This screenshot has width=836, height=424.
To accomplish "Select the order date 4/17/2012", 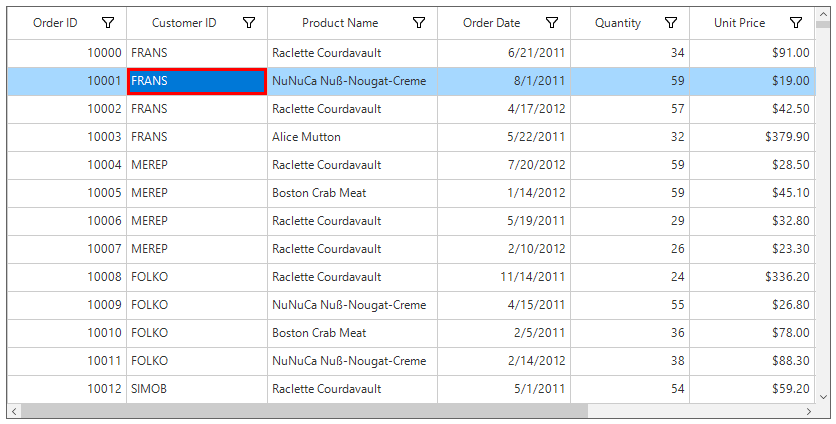I will click(504, 109).
